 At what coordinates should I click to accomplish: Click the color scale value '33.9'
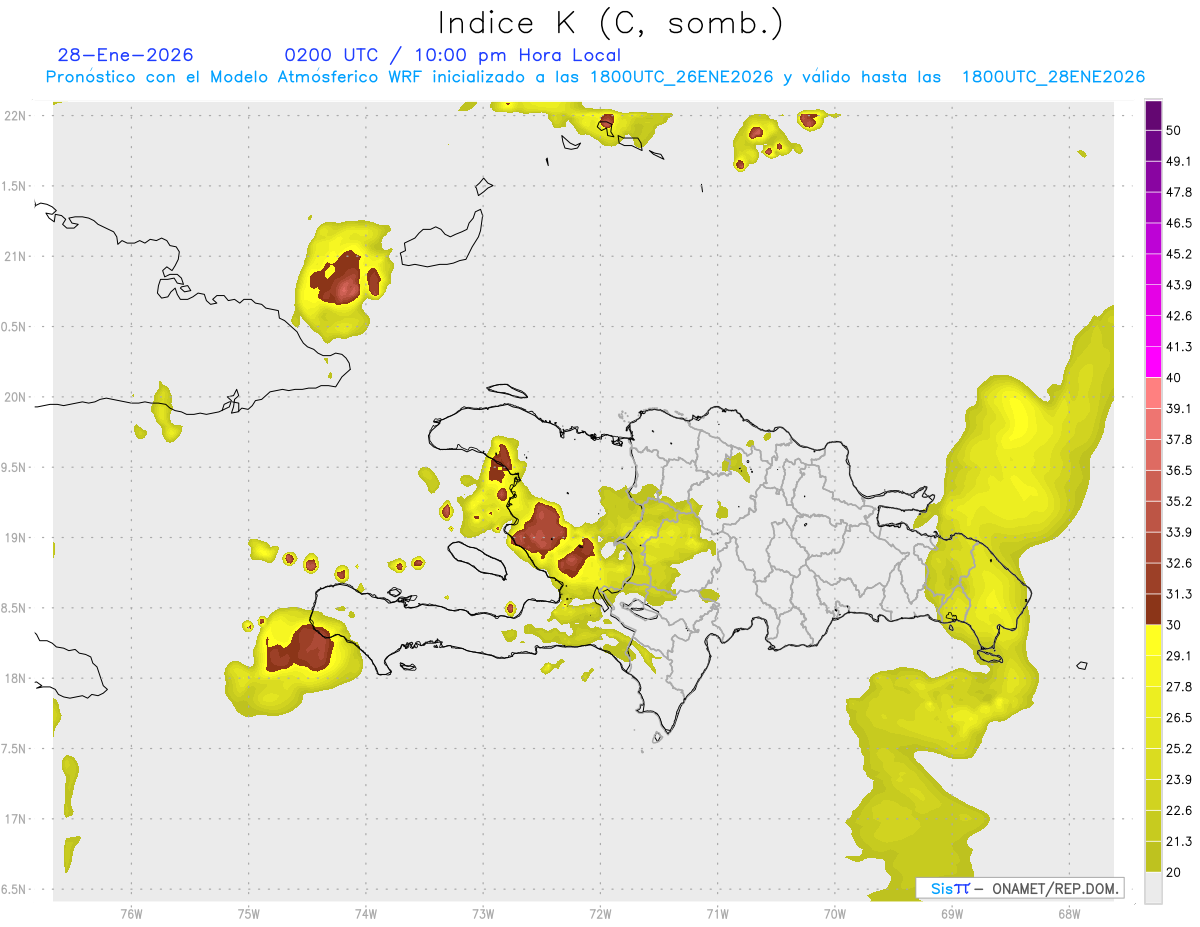click(1178, 532)
